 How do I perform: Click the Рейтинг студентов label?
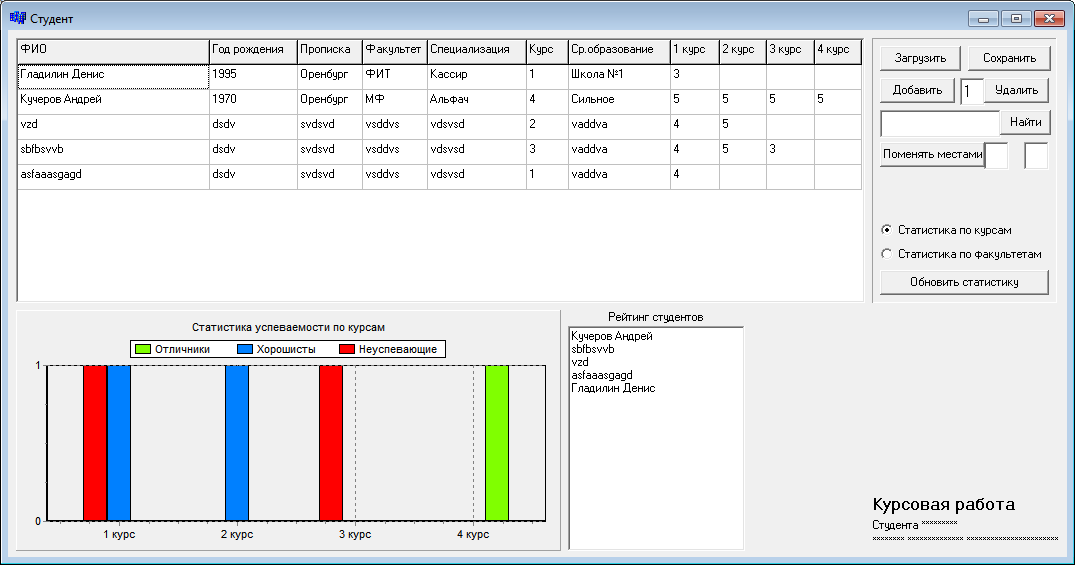(655, 317)
